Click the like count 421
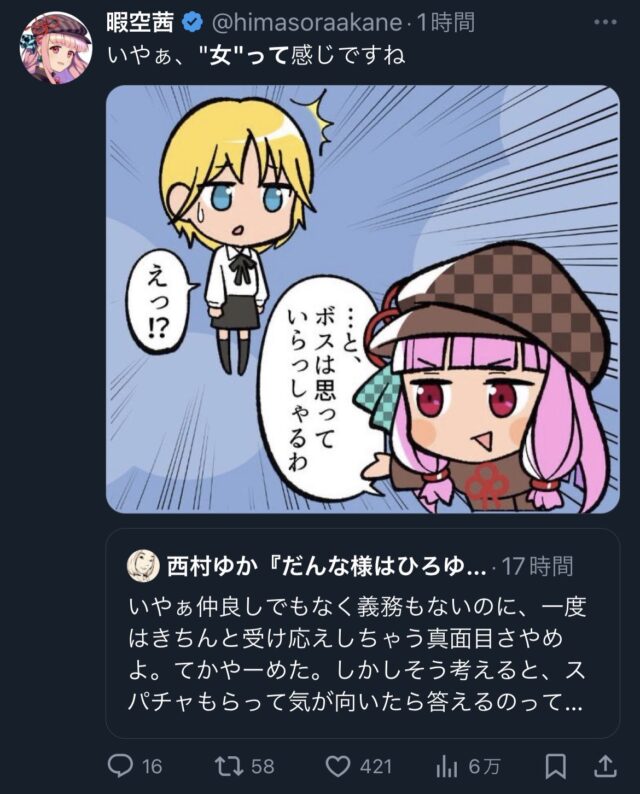 375,767
